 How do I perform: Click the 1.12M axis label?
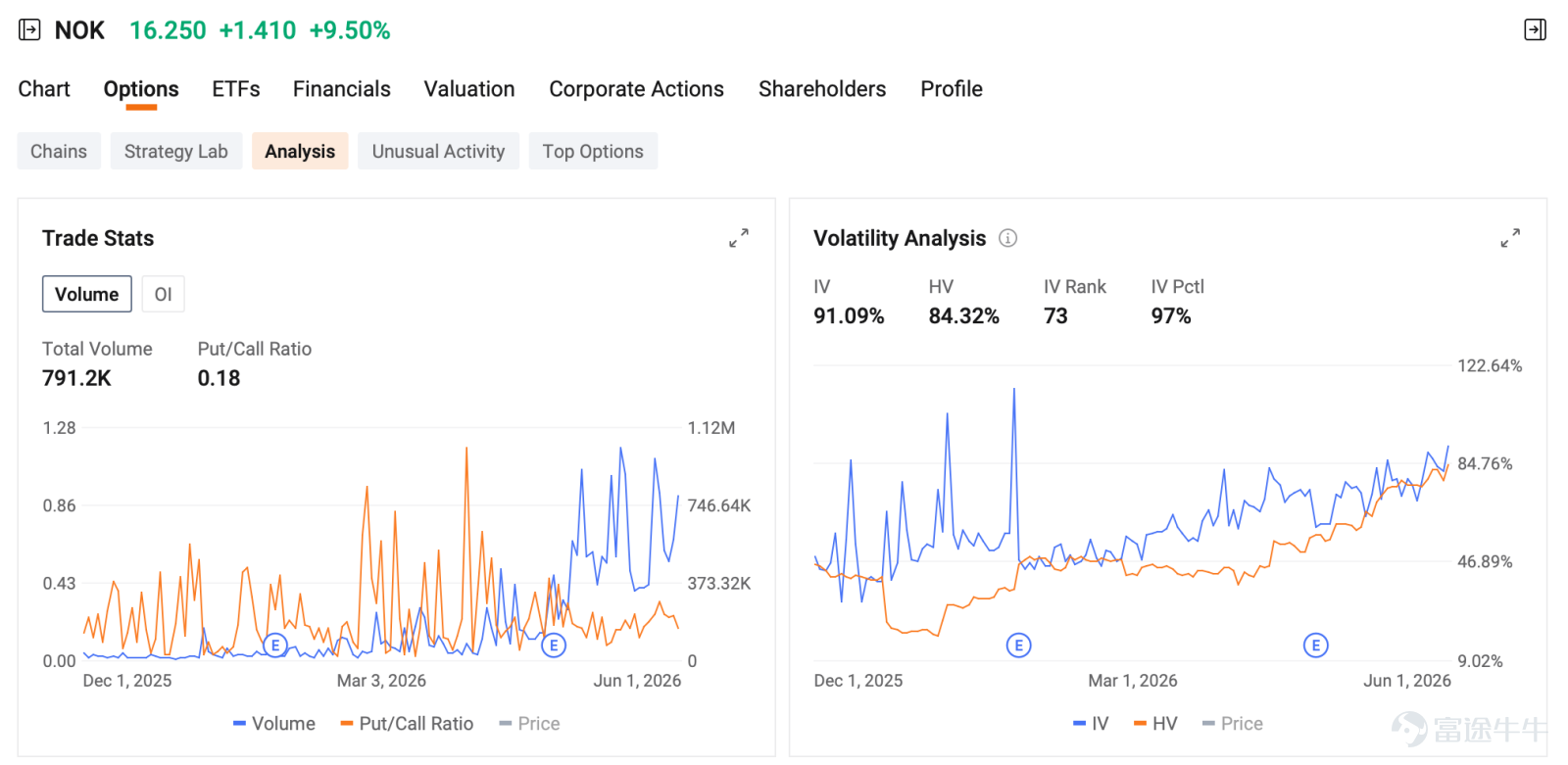point(711,428)
